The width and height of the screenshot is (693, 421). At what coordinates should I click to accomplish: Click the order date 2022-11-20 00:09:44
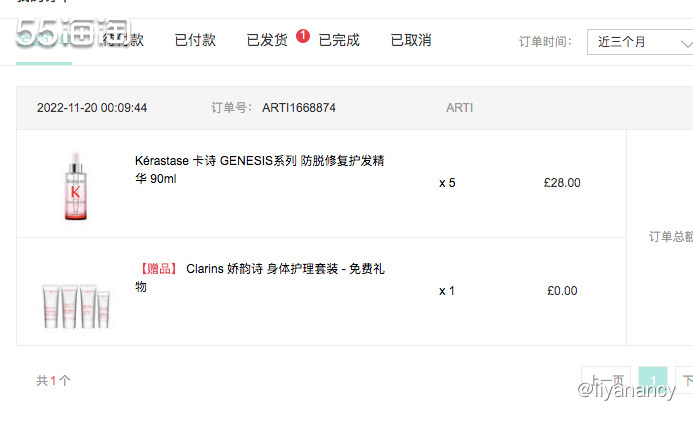coord(92,108)
